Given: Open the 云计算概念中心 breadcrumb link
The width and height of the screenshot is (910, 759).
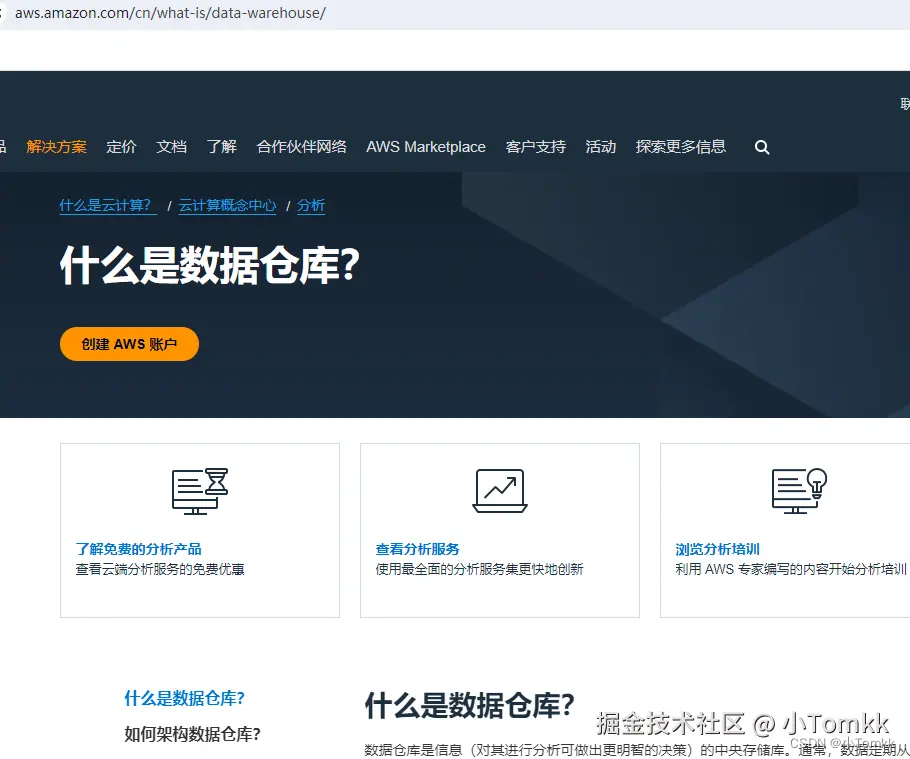Looking at the screenshot, I should click(x=227, y=205).
